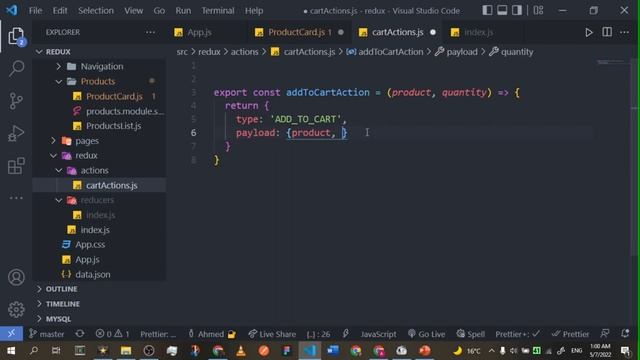The width and height of the screenshot is (640, 360).
Task: Open the Manage gear menu
Action: (x=16, y=309)
